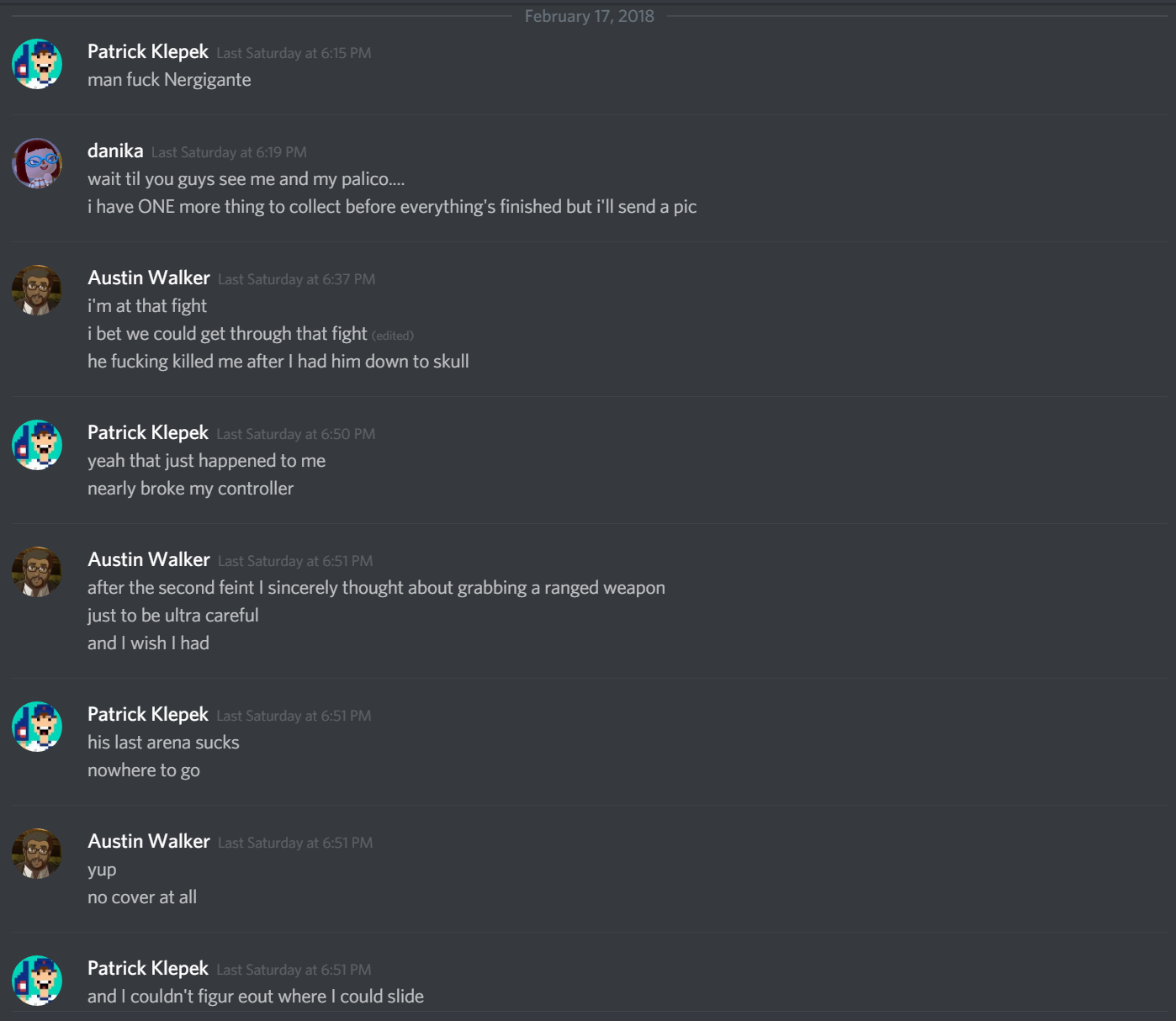This screenshot has width=1176, height=1021.
Task: Click Austin Walker's username above 'yup'
Action: [x=149, y=841]
